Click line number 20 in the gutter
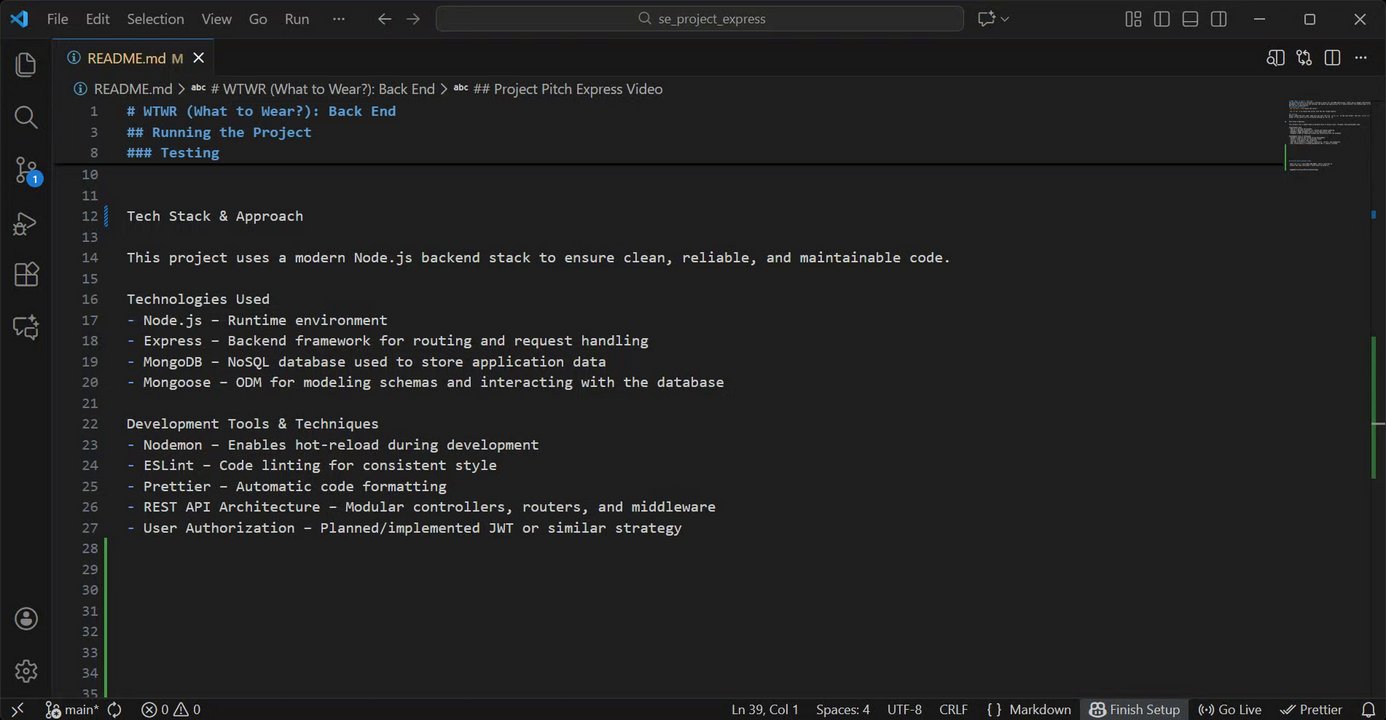Screen dimensions: 1386x720 tap(90, 382)
